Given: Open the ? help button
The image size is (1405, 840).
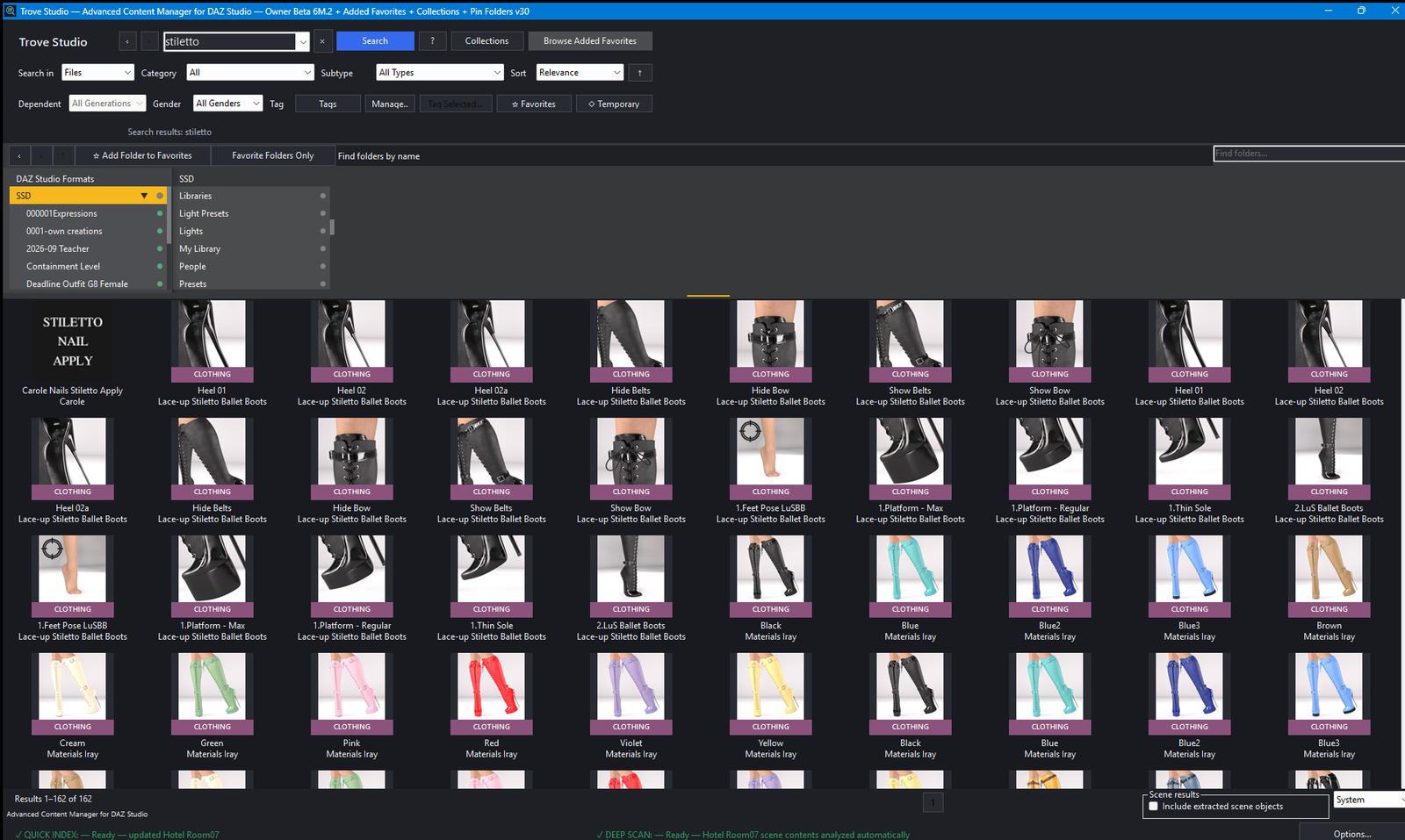Looking at the screenshot, I should (x=431, y=41).
